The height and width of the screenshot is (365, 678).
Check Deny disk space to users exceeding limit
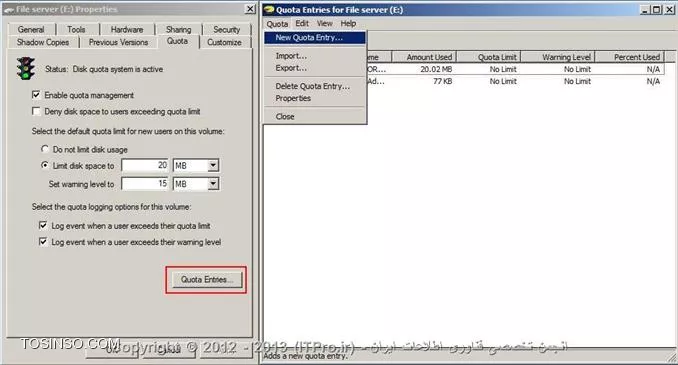36,112
